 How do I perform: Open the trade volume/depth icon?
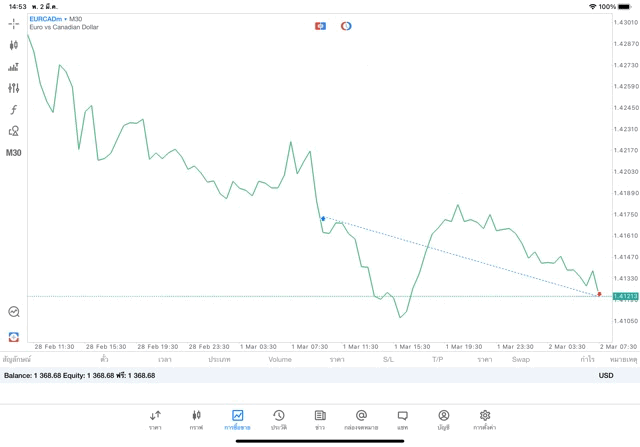[14, 67]
